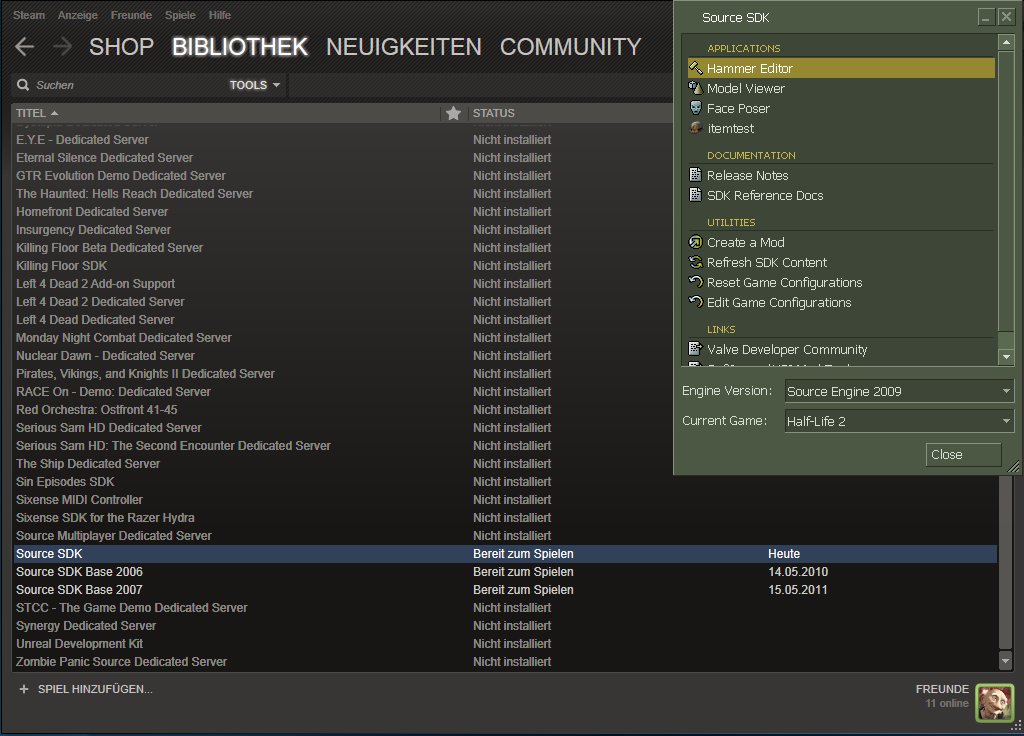The height and width of the screenshot is (736, 1024).
Task: Select Killing Floor SDK entry
Action: [61, 266]
